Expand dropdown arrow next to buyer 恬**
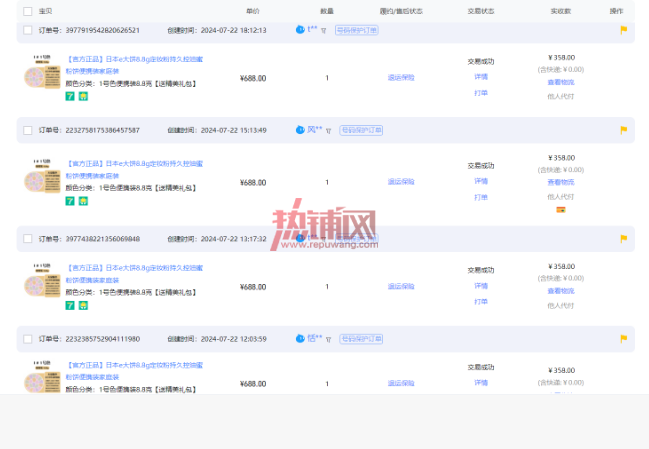 click(328, 339)
